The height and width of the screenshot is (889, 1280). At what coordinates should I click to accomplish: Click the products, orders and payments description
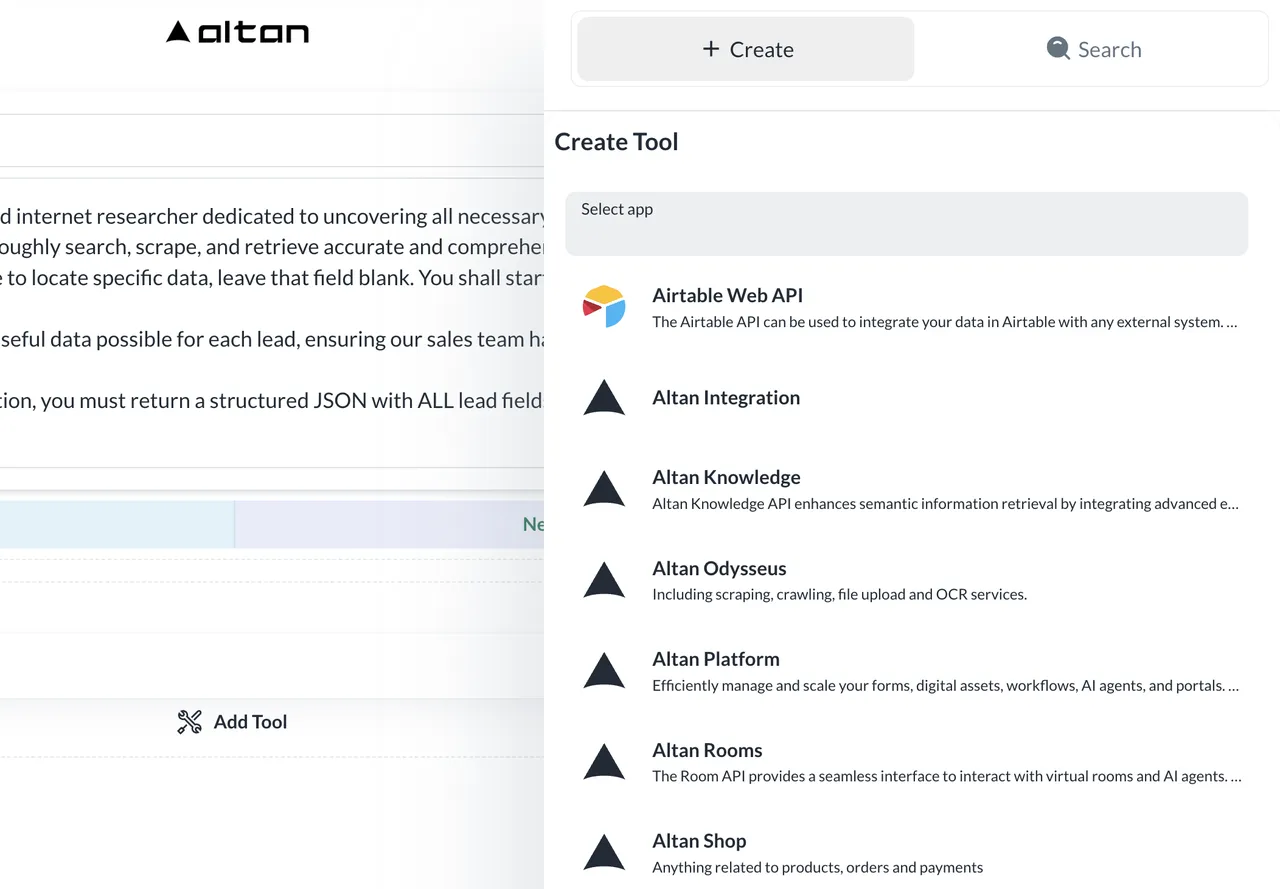click(x=817, y=868)
